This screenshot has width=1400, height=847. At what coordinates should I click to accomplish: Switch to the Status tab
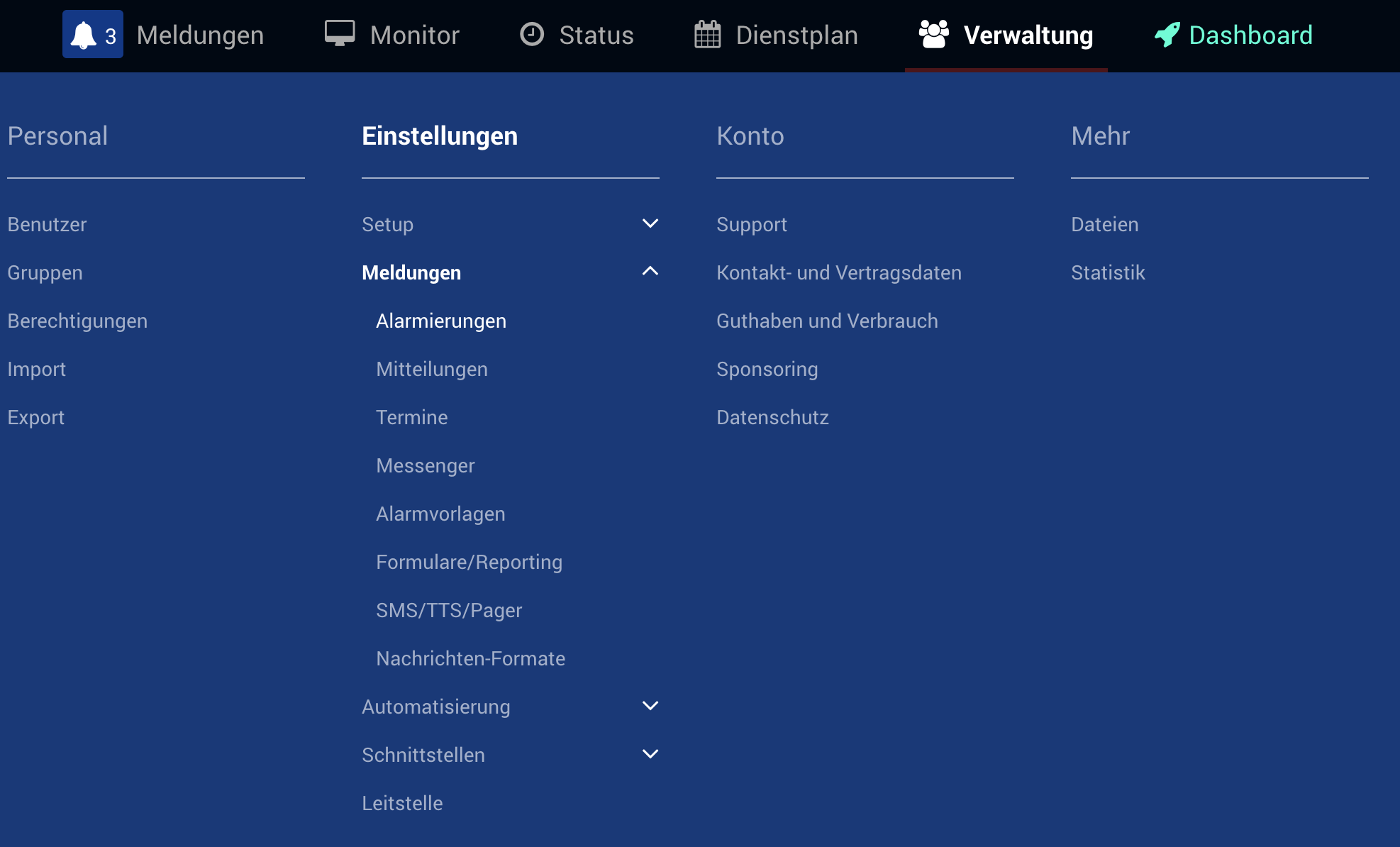click(x=596, y=35)
